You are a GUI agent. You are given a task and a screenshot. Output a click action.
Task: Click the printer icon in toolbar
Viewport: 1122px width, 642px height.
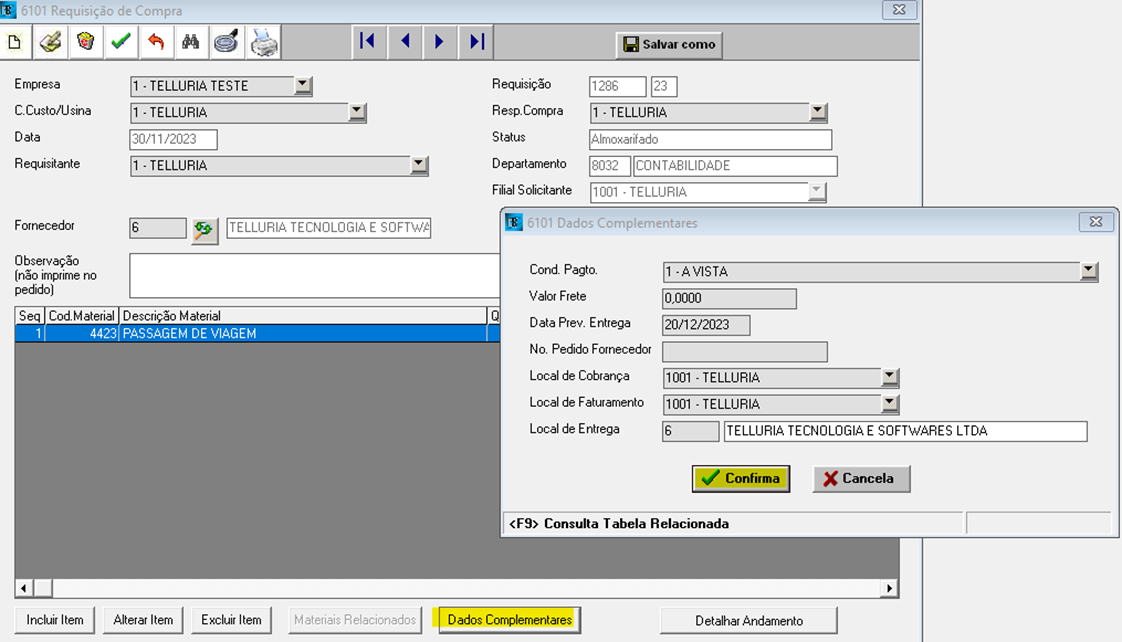[x=264, y=42]
